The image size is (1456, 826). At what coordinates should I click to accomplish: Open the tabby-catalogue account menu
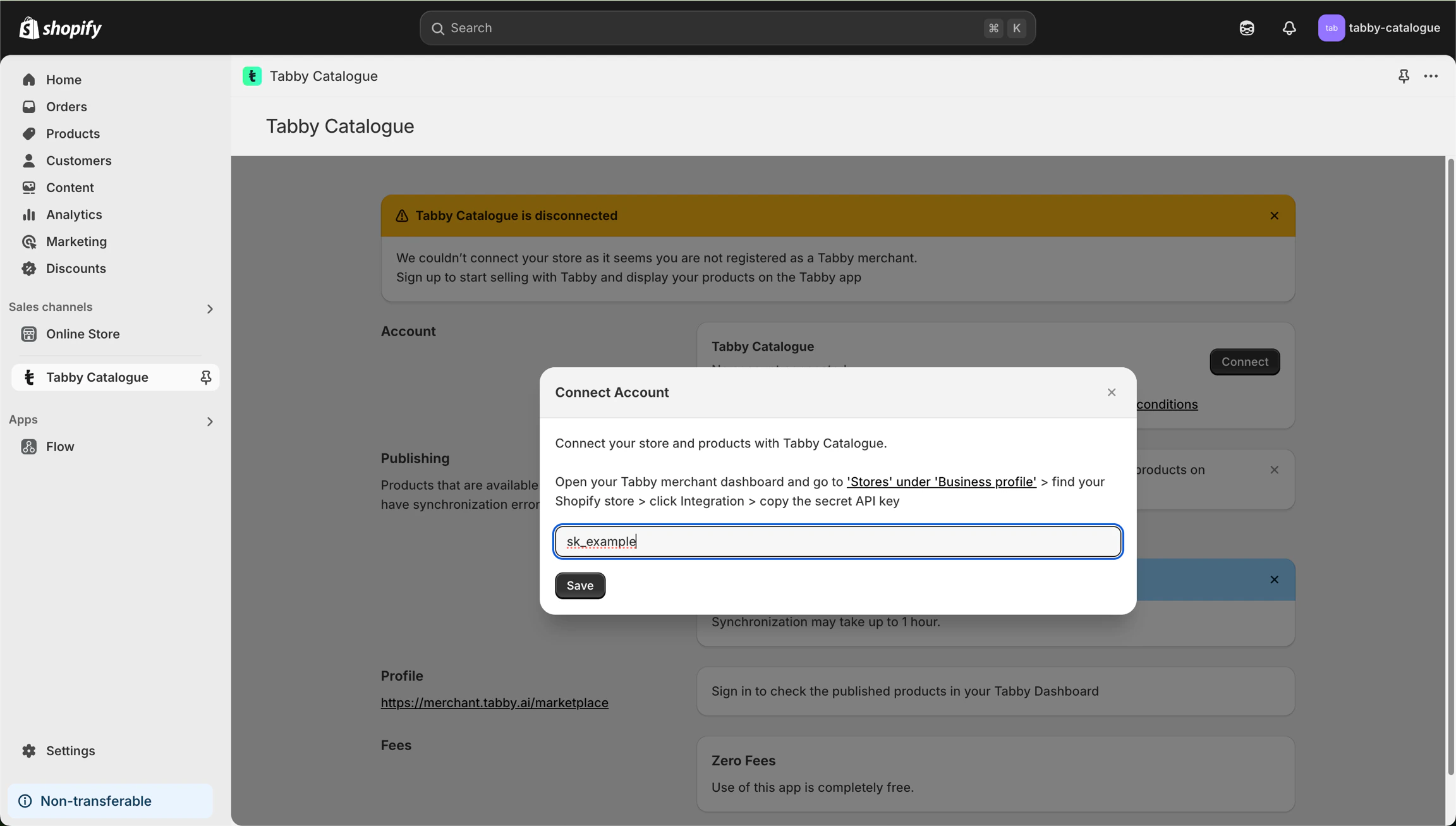[x=1380, y=28]
